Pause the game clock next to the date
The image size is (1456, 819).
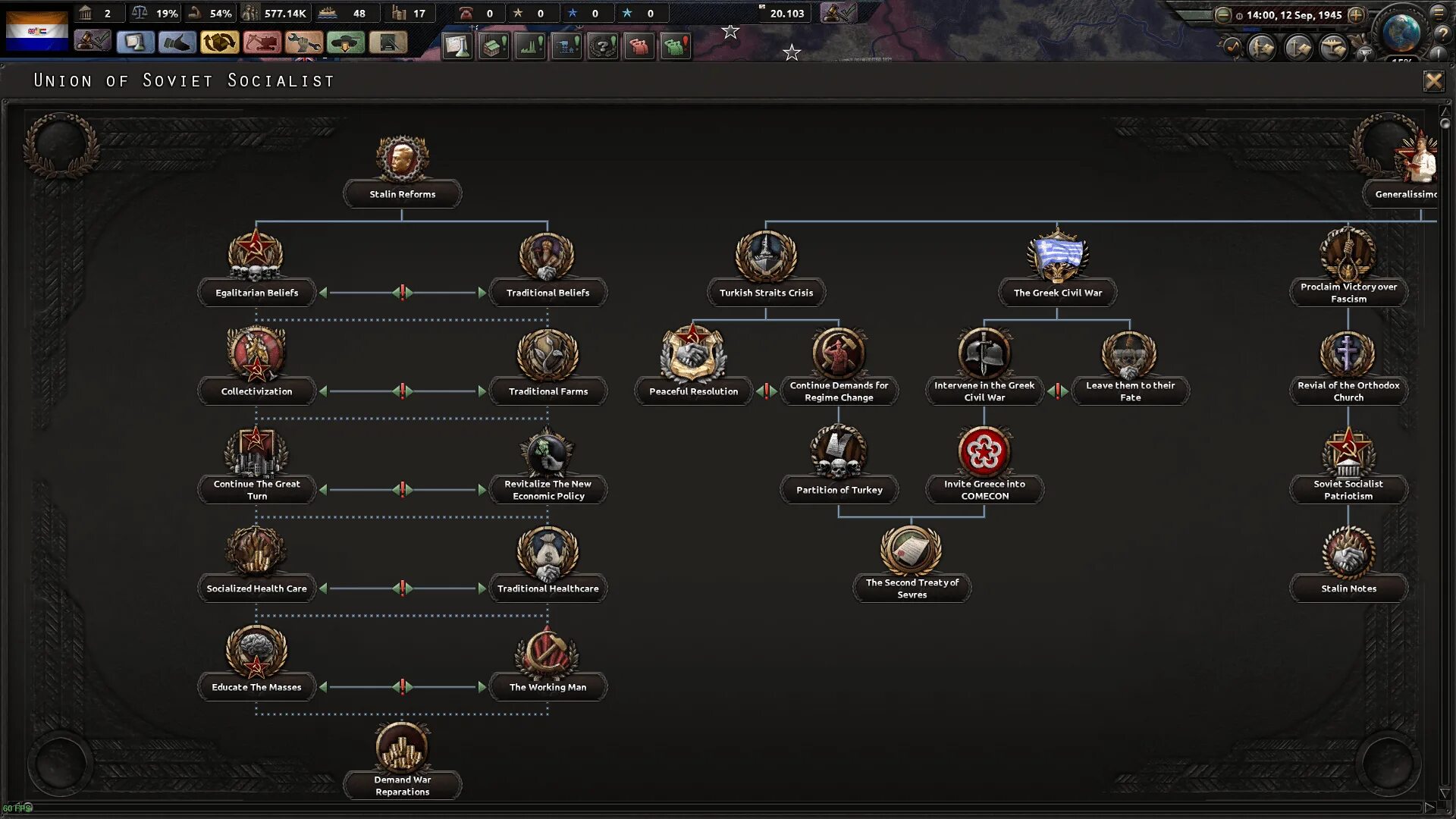tap(1240, 15)
